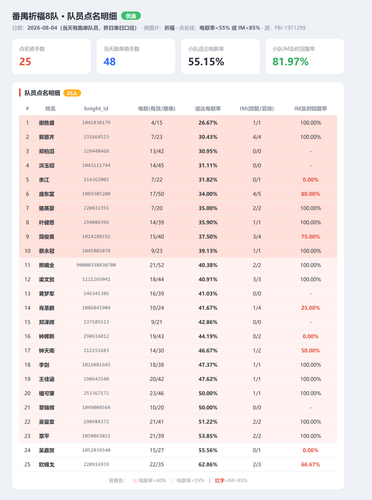372x500 pixels.
Task: Click the 37.50% cell in row 9
Action: [208, 237]
